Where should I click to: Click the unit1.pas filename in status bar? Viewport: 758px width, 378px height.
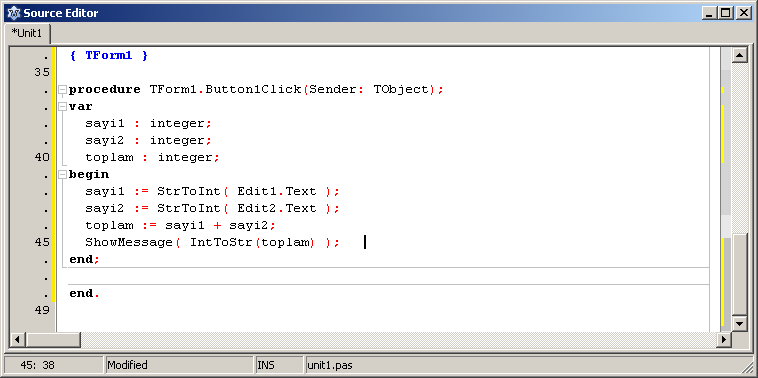coord(330,365)
